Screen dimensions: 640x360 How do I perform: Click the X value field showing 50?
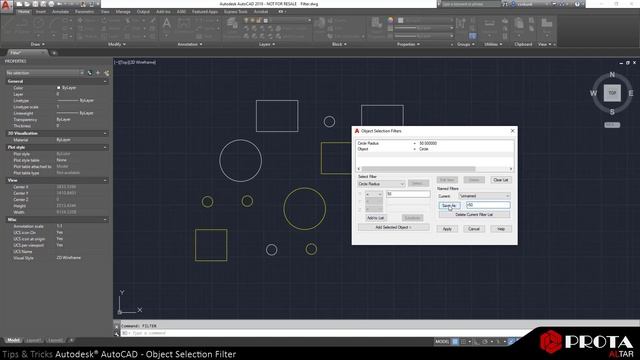[x=408, y=194]
